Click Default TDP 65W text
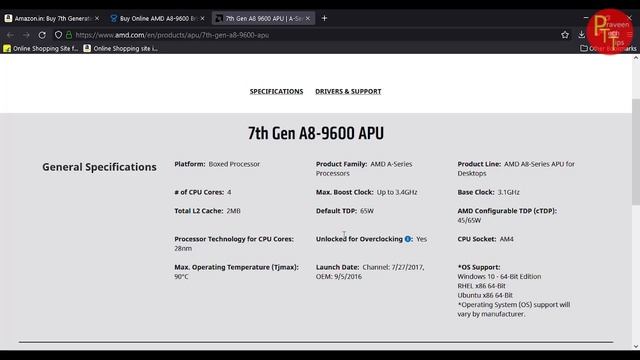 point(345,211)
